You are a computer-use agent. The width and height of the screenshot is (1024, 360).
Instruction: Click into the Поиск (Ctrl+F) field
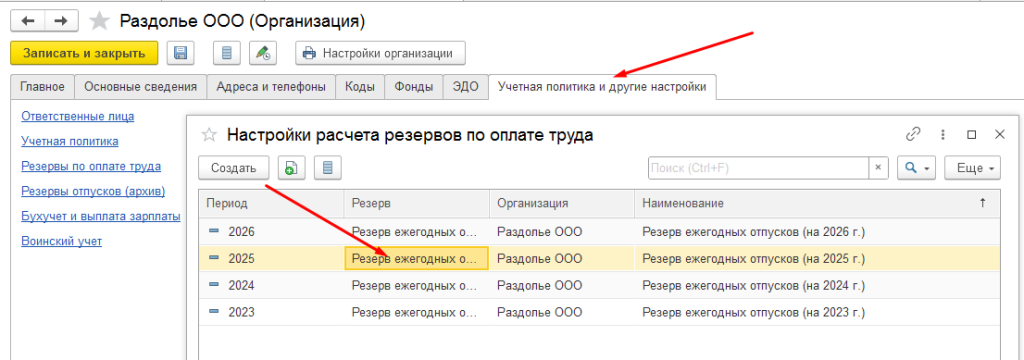[758, 168]
